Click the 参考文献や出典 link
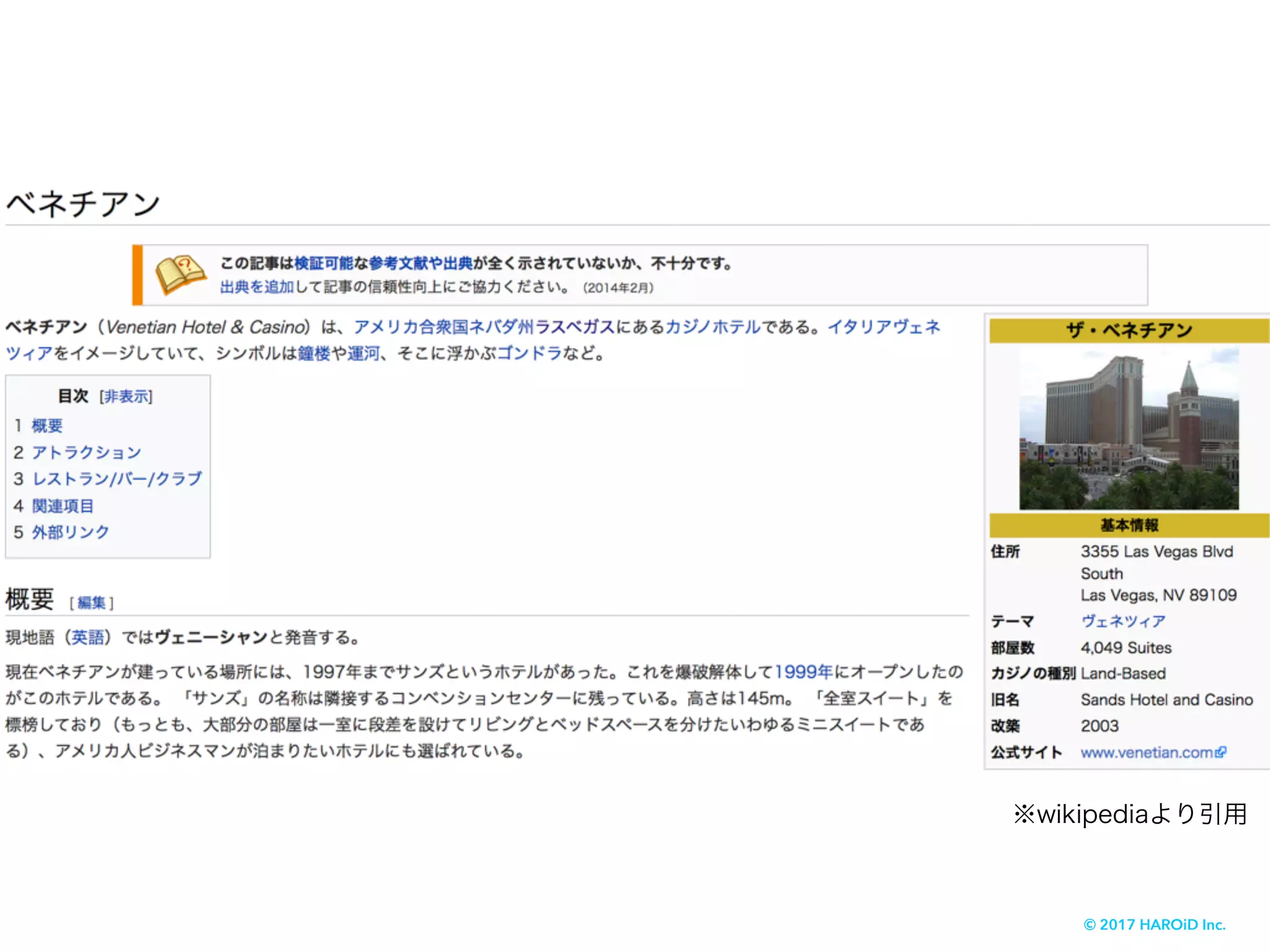This screenshot has width=1270, height=952. click(x=420, y=263)
